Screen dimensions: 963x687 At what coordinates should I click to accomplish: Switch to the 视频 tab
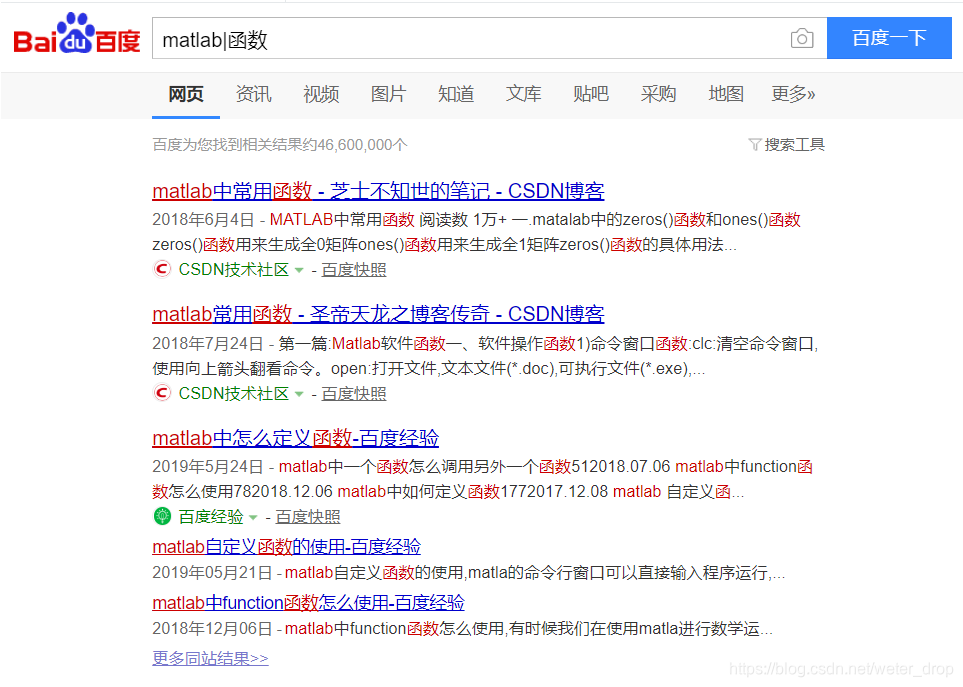(321, 94)
